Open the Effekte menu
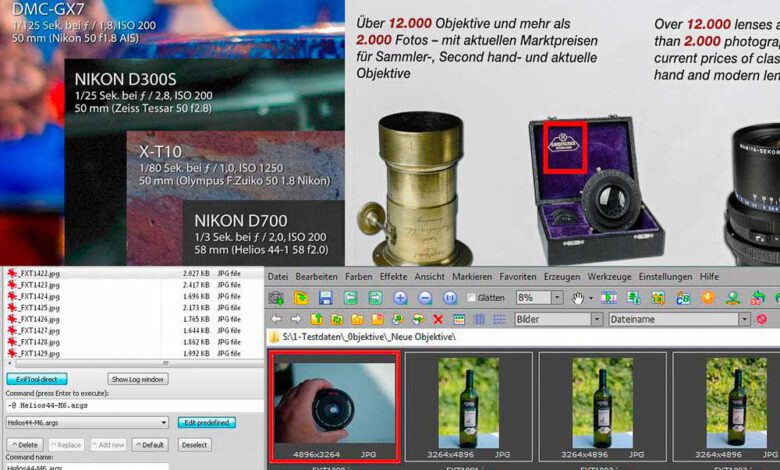 pyautogui.click(x=393, y=277)
